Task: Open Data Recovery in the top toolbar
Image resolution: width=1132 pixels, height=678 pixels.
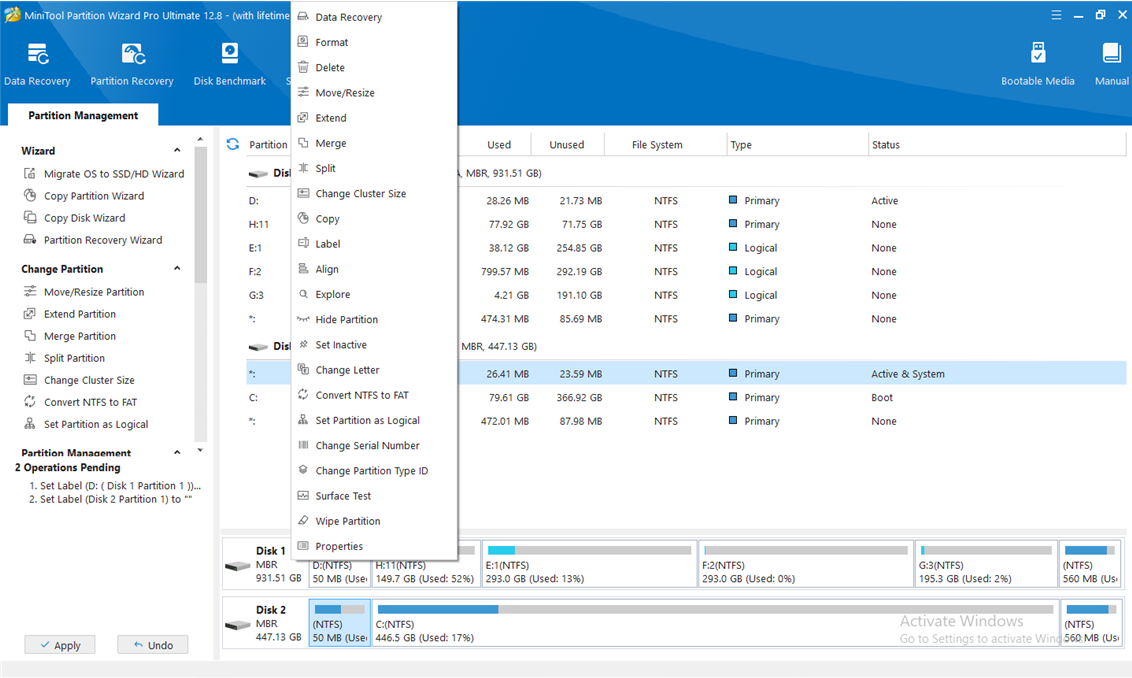Action: 38,65
